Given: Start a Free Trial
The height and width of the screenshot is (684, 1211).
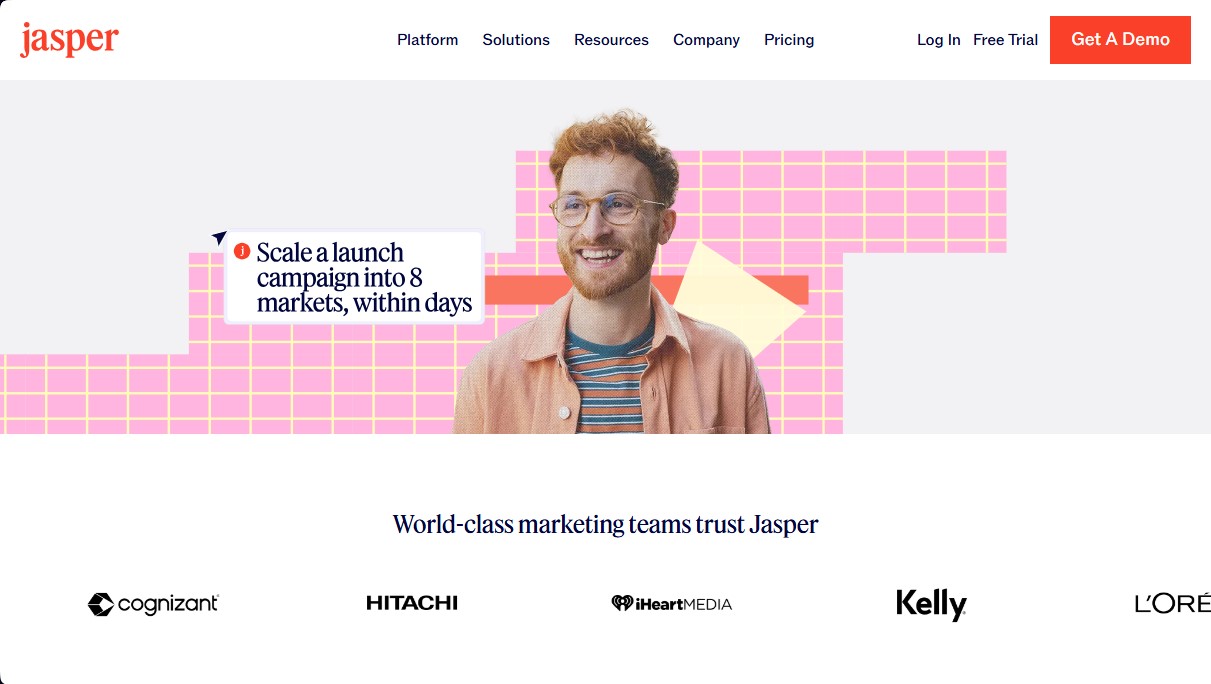Looking at the screenshot, I should click(x=1006, y=40).
